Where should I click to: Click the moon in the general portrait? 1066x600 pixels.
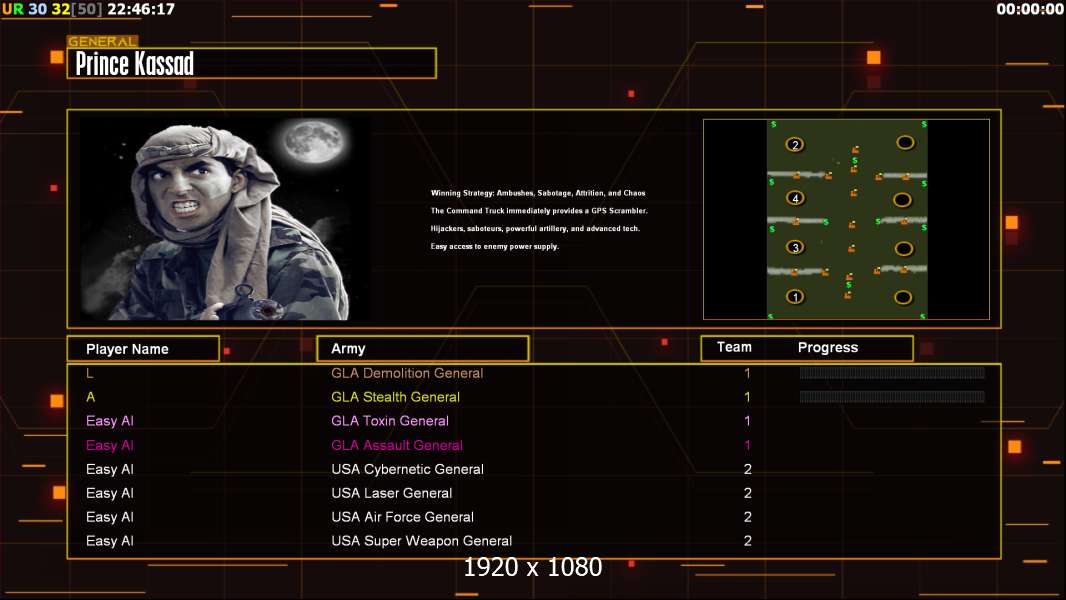click(x=313, y=141)
